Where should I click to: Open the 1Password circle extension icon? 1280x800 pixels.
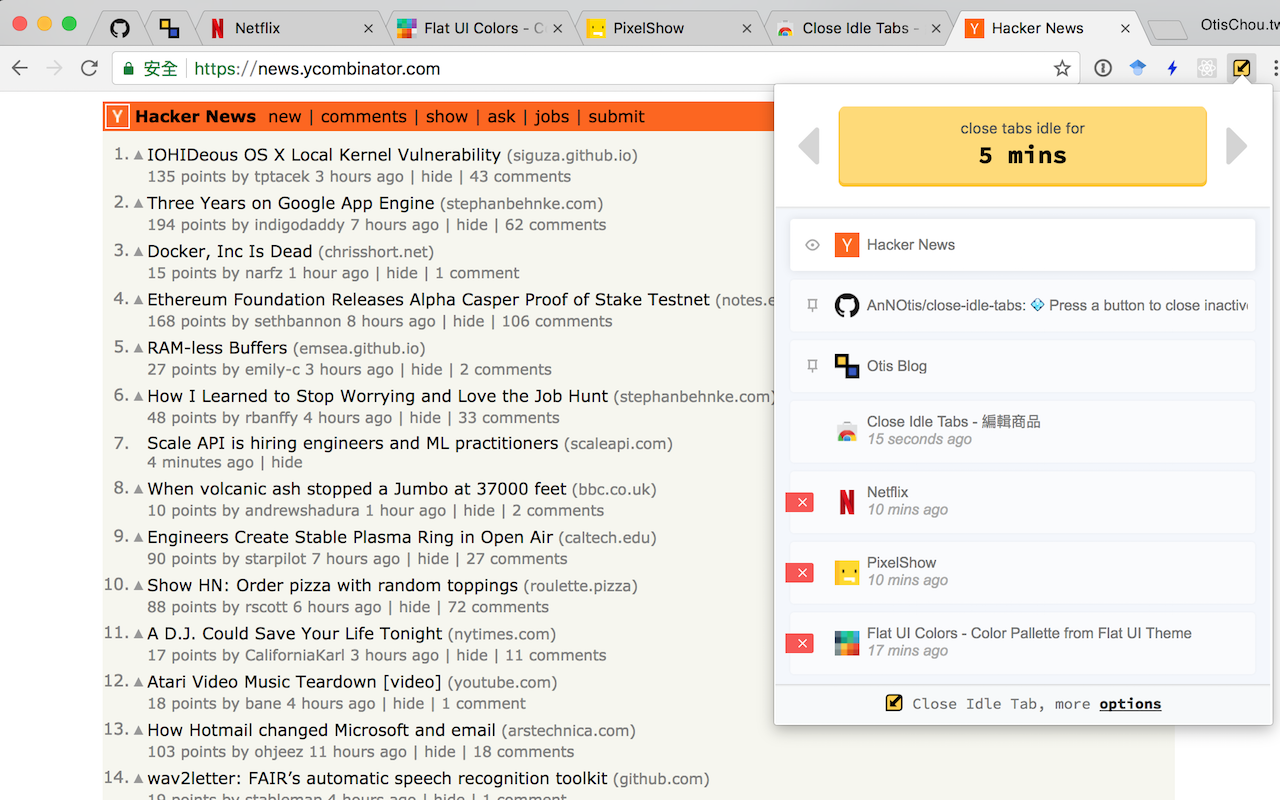click(x=1101, y=67)
